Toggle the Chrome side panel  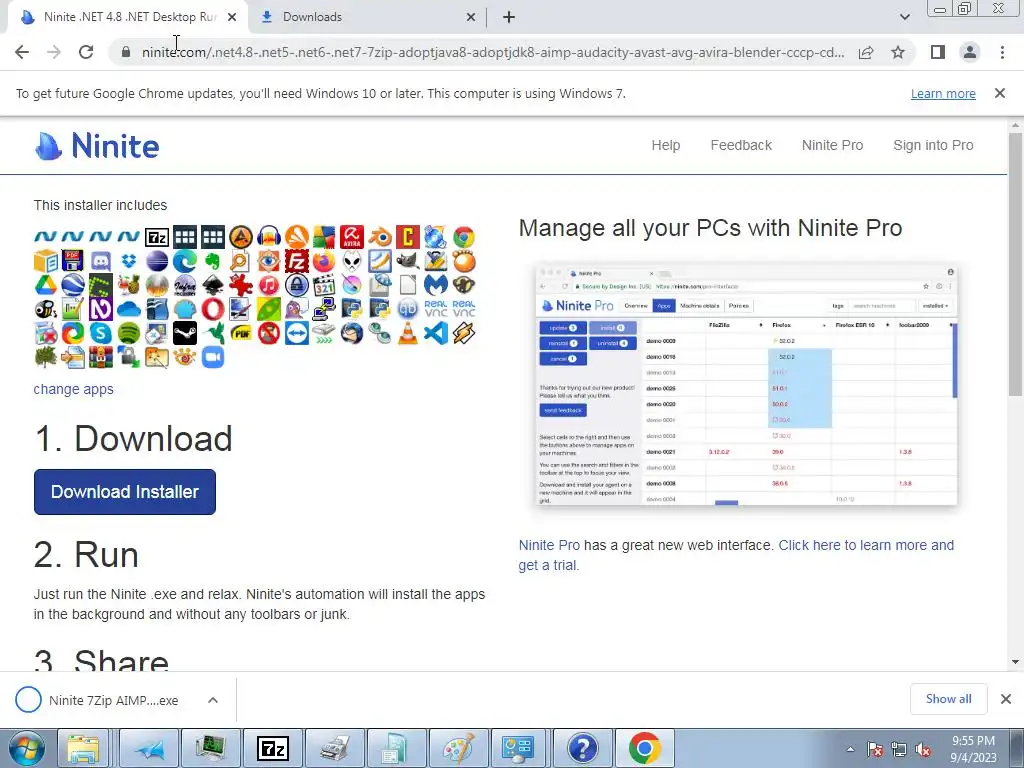click(x=938, y=52)
